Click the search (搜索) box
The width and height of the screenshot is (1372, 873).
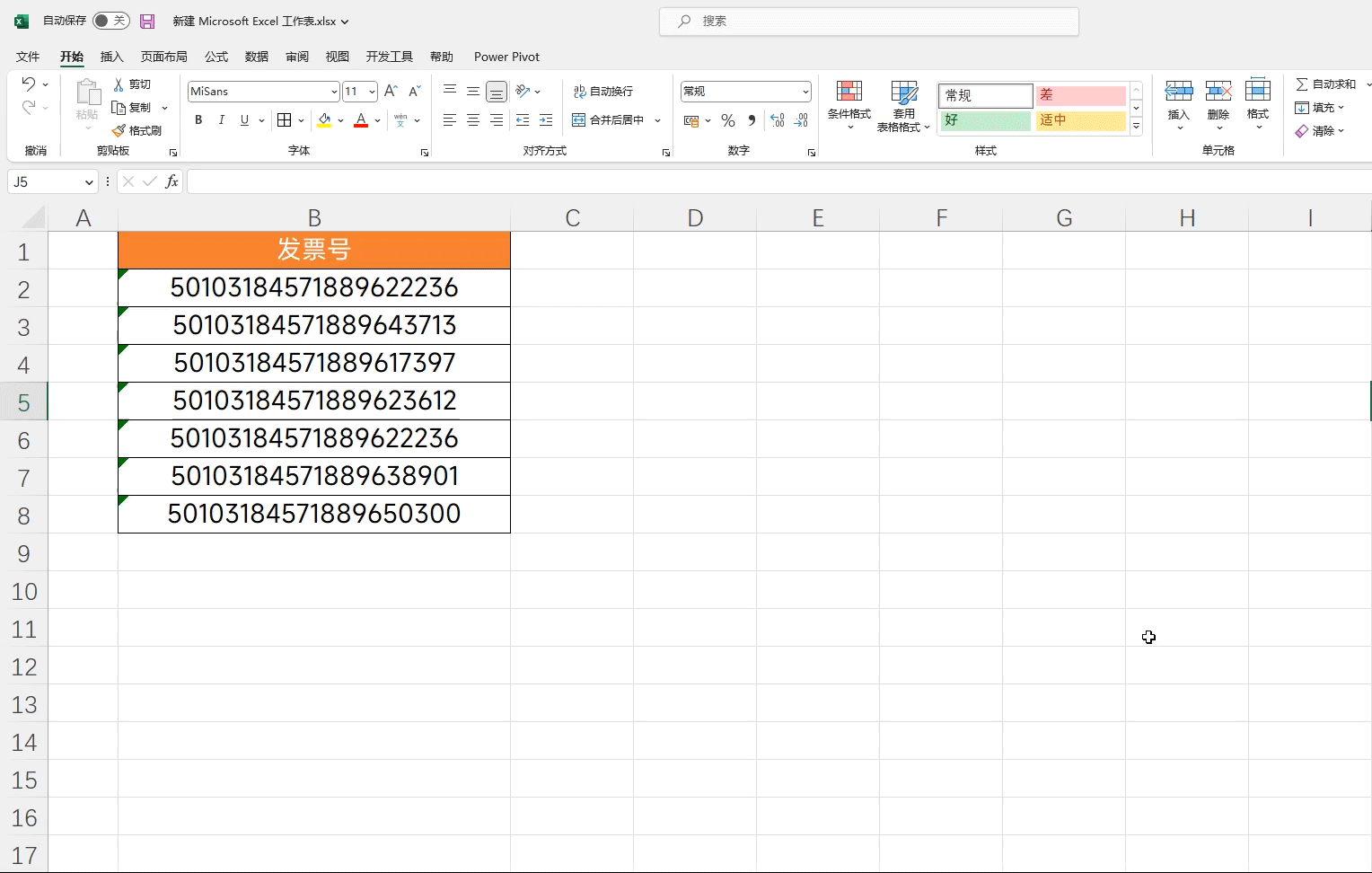click(x=869, y=21)
